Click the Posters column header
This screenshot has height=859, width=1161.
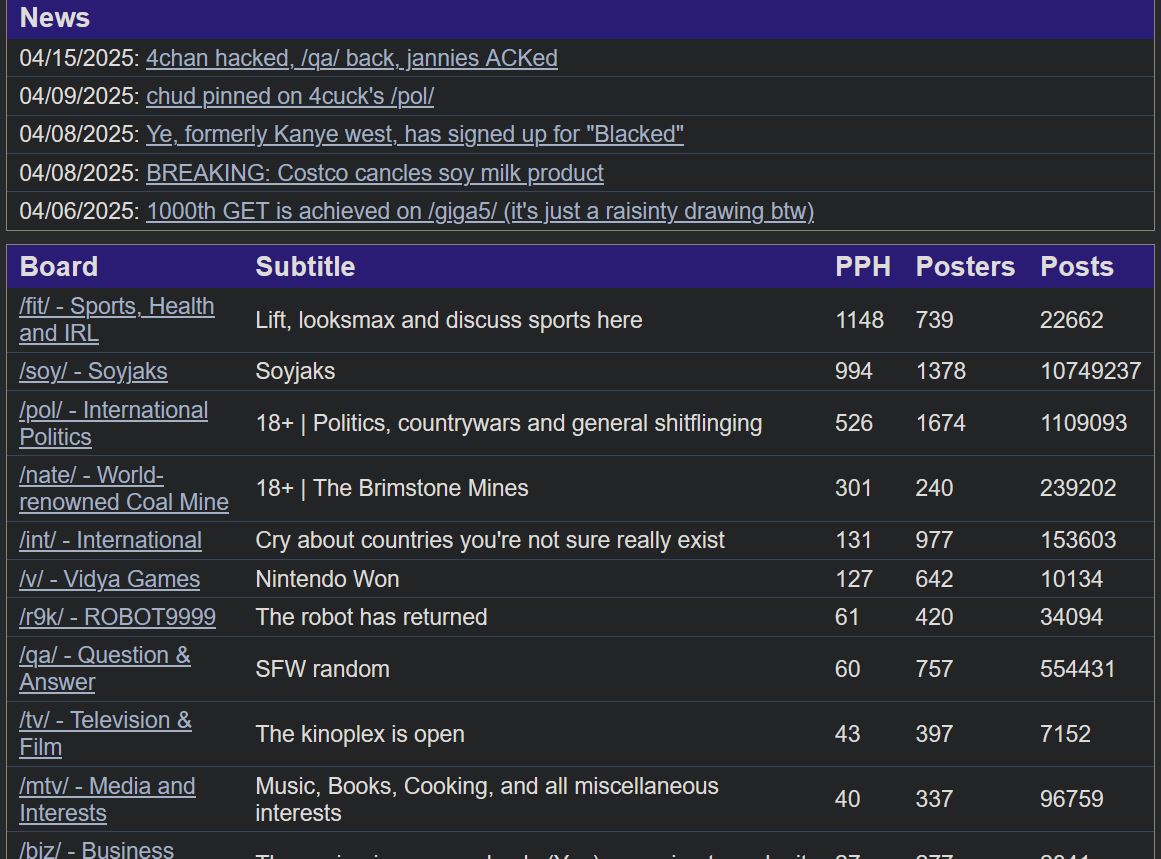click(964, 266)
